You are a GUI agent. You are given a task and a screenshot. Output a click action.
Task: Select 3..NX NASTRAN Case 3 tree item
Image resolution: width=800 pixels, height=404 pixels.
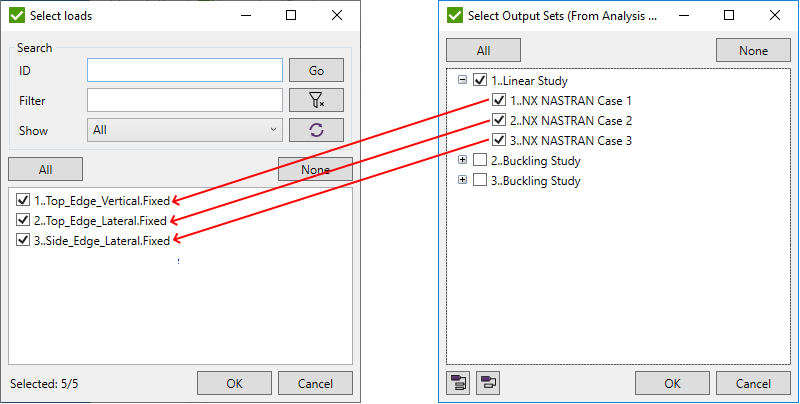coord(571,141)
